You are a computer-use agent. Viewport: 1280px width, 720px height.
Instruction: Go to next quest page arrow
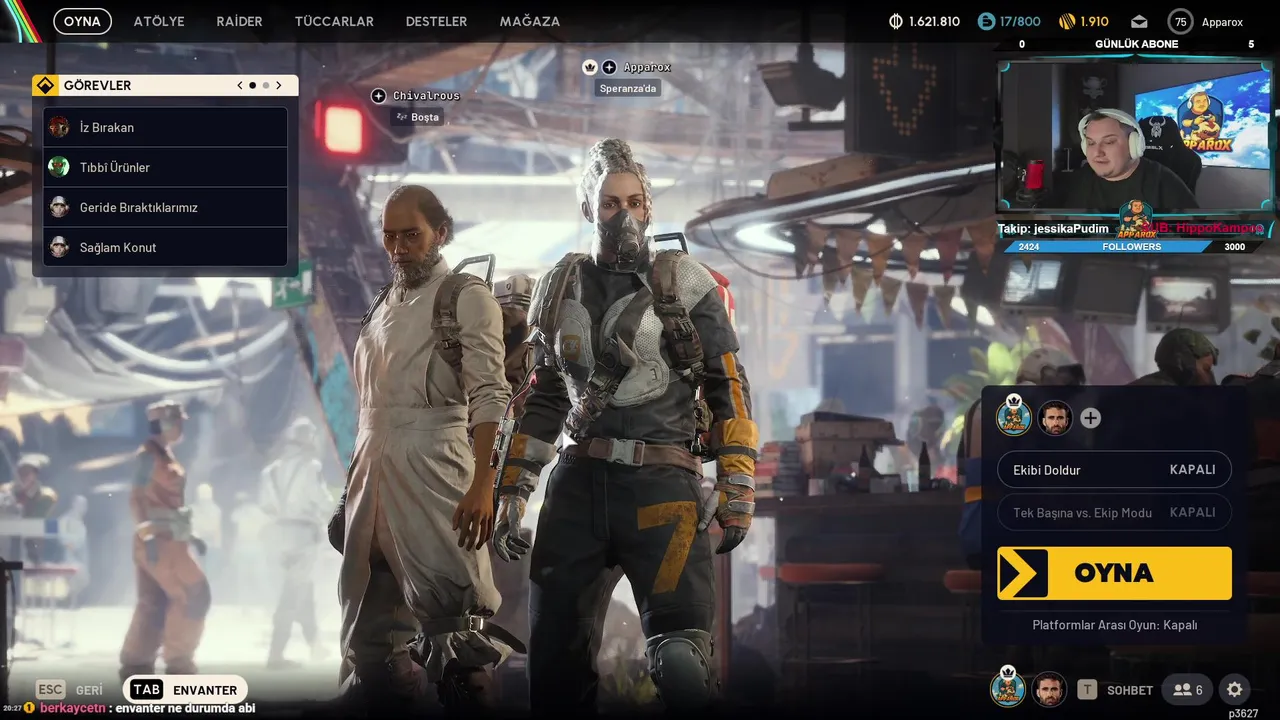click(x=279, y=86)
